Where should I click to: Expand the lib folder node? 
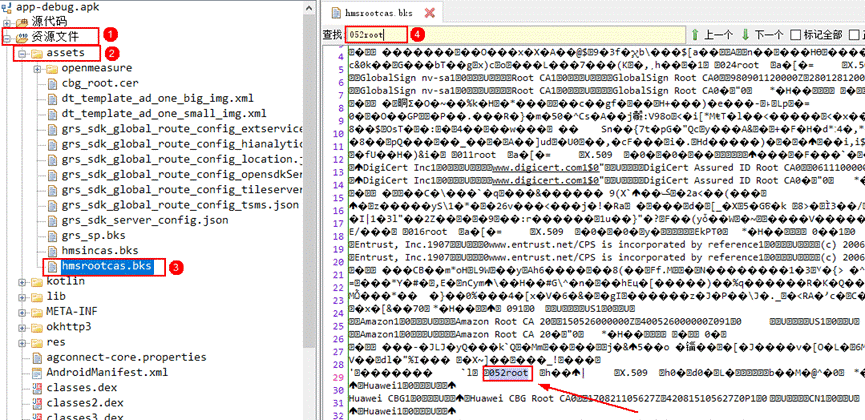point(22,296)
